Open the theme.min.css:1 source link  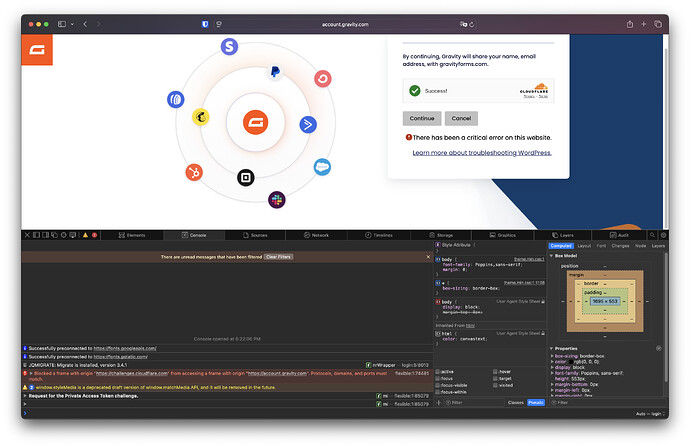point(529,260)
